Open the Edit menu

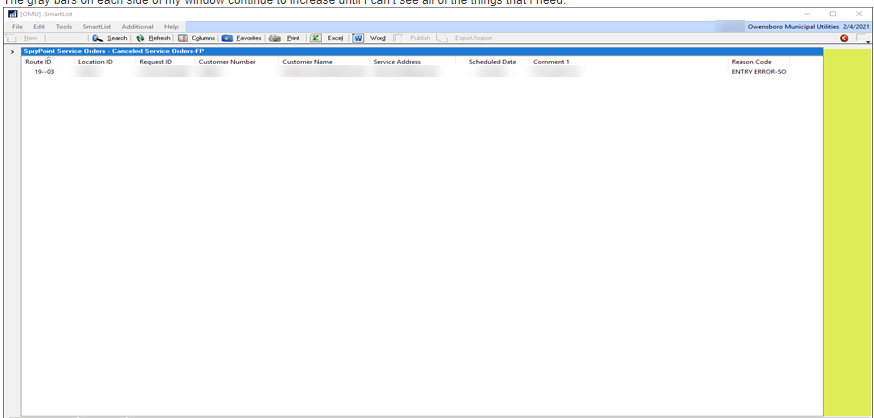click(39, 26)
